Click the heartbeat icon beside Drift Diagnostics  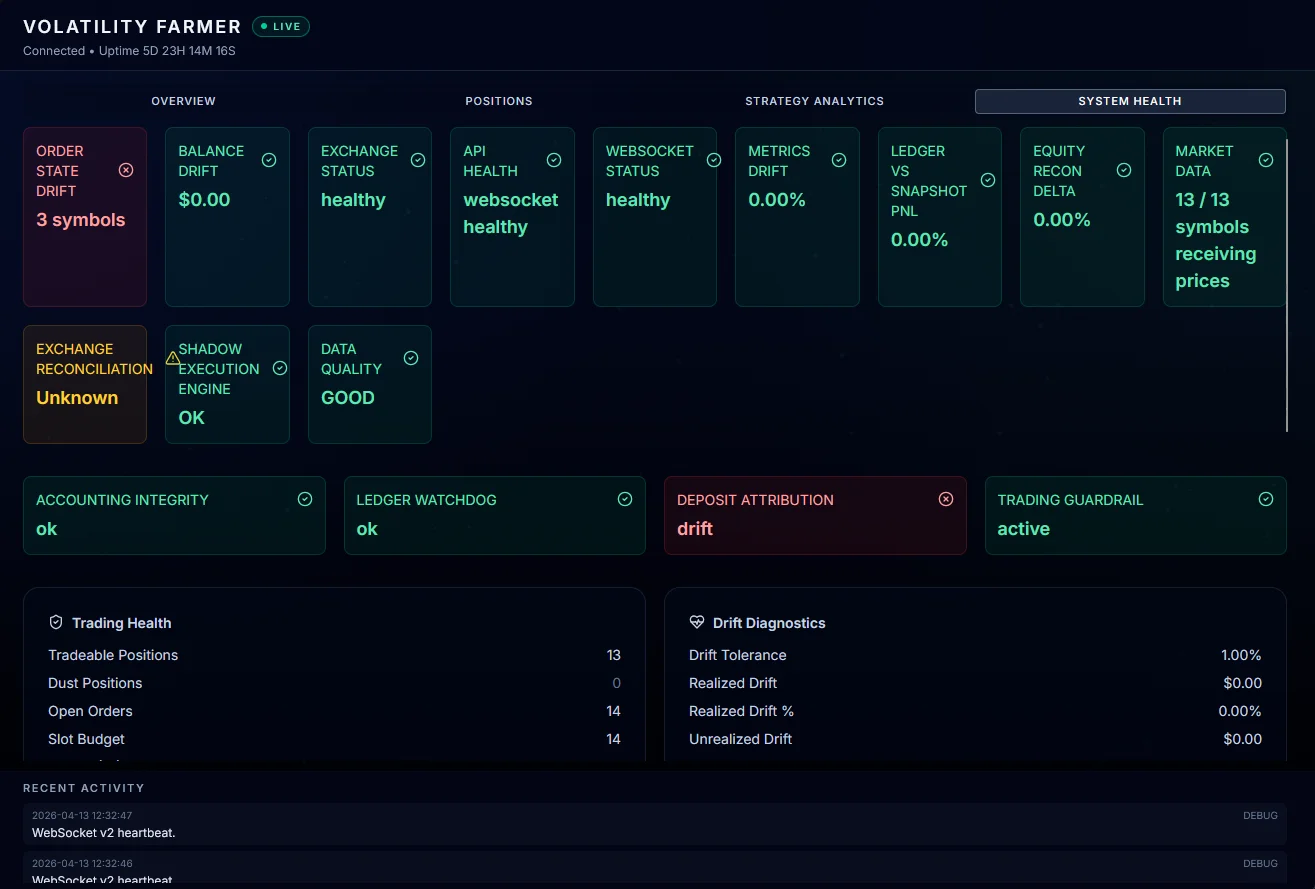click(x=697, y=622)
